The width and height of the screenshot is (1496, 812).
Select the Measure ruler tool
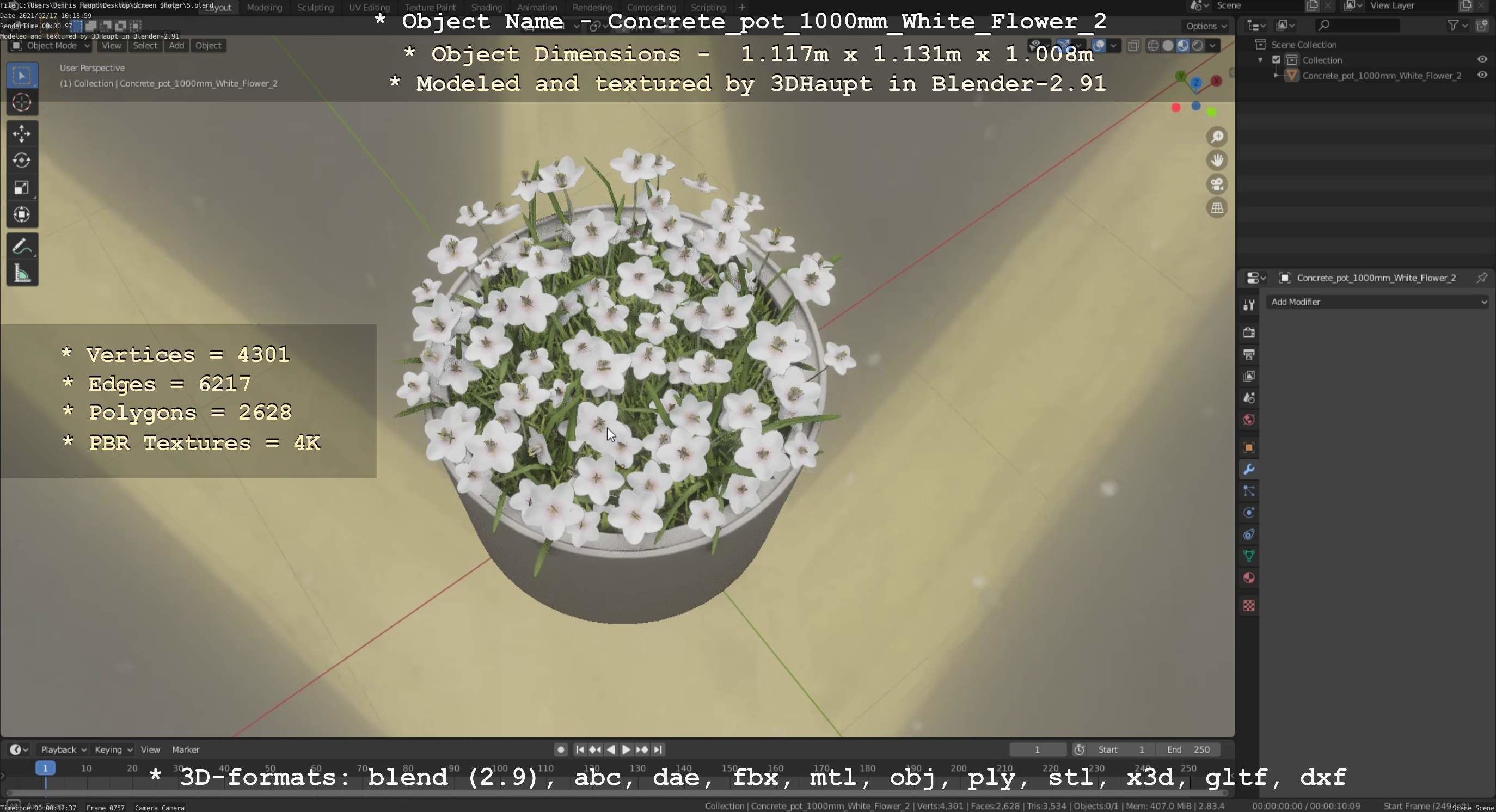[x=22, y=273]
